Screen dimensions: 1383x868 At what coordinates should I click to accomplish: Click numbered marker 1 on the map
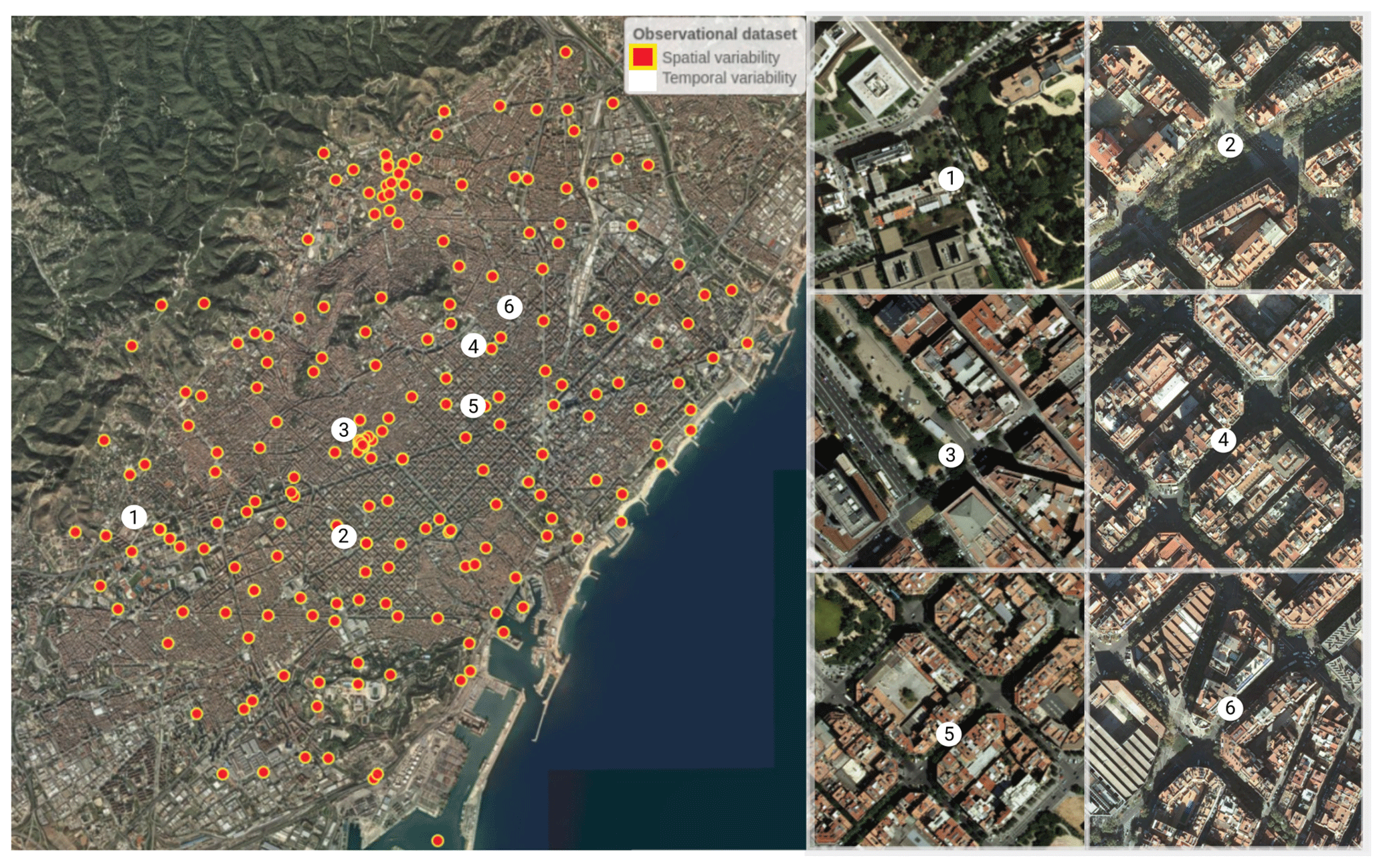click(134, 517)
